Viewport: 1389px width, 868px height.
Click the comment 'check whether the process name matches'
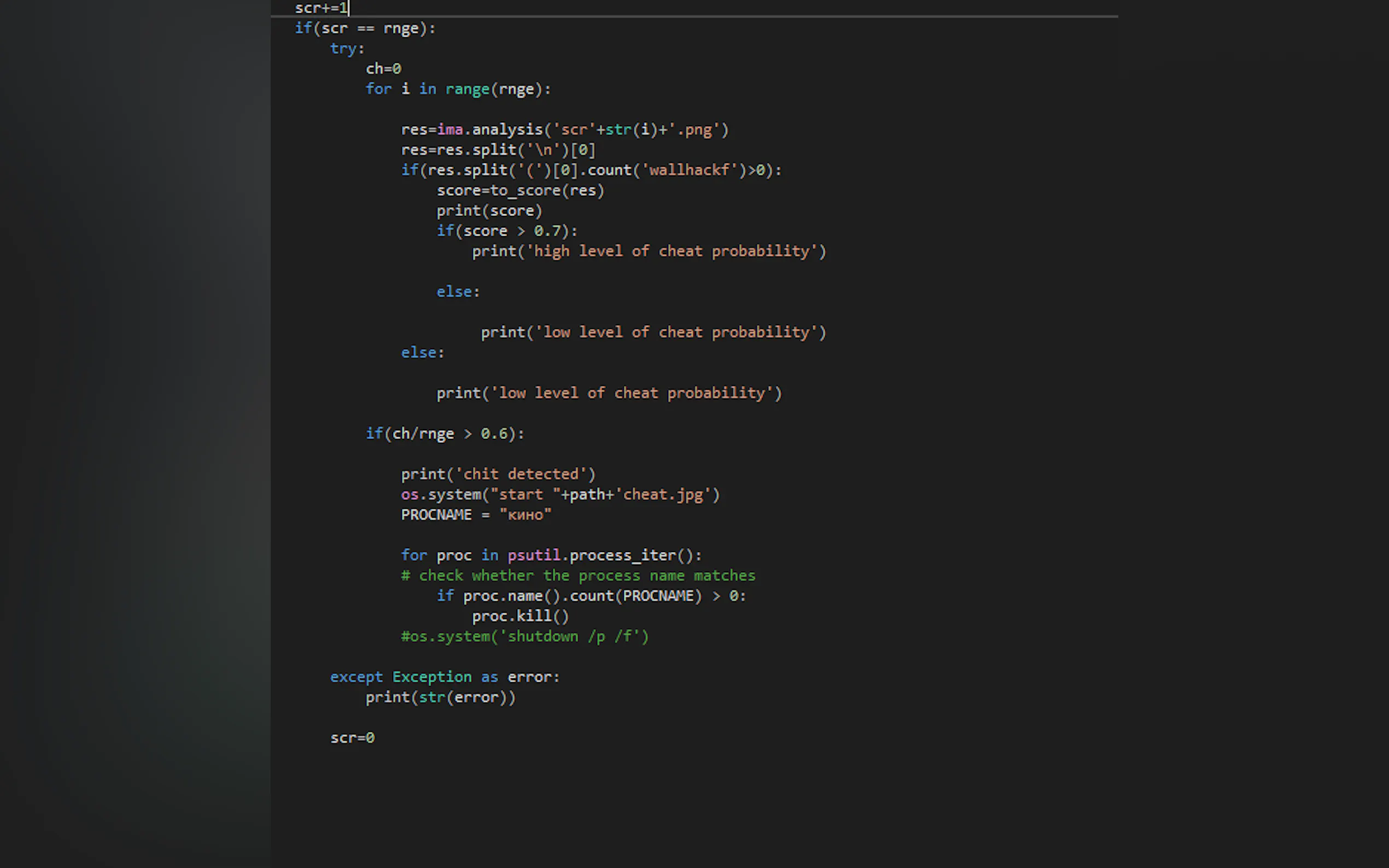coord(578,576)
